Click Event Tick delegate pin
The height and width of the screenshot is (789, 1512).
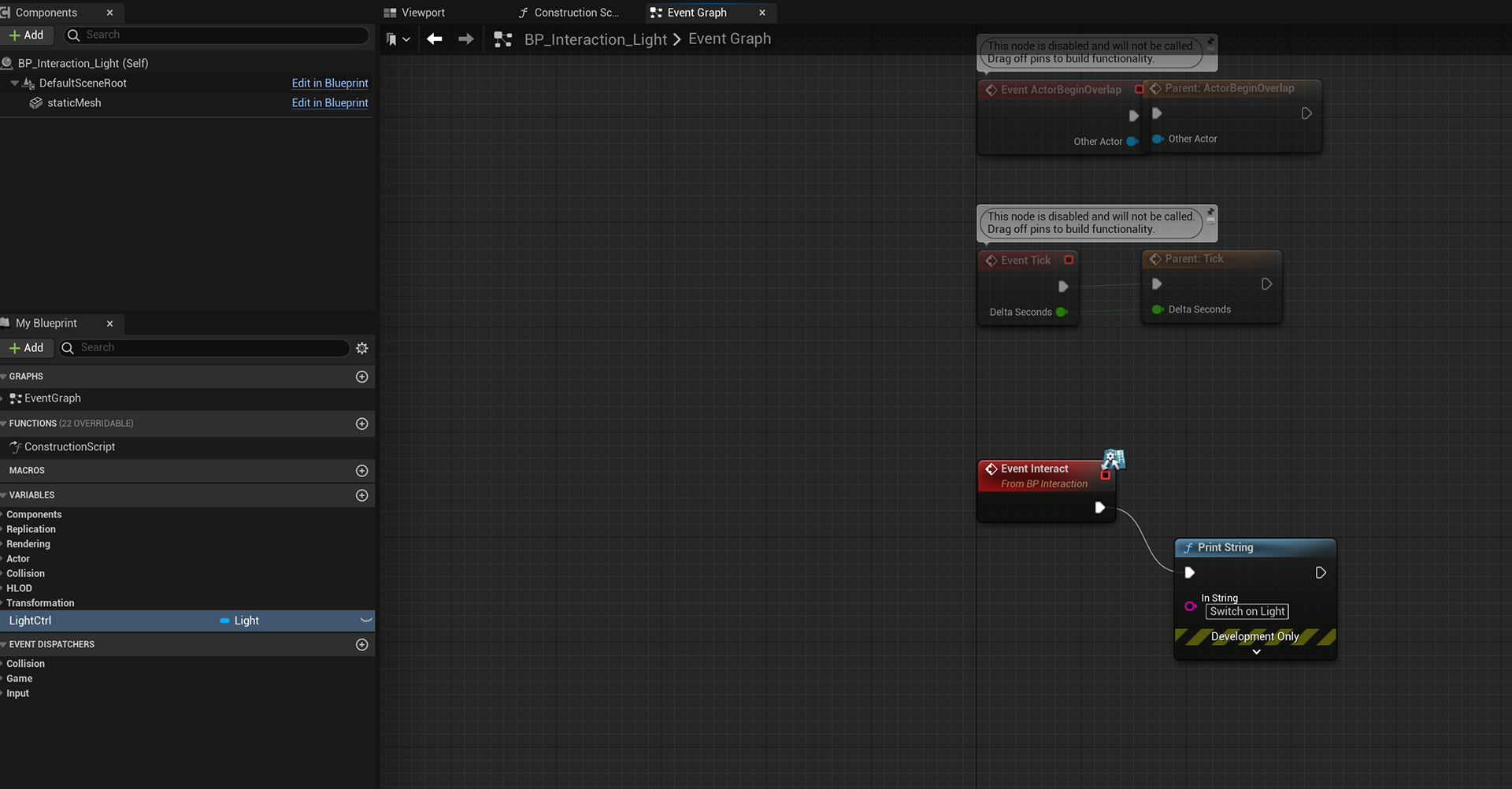[1069, 260]
